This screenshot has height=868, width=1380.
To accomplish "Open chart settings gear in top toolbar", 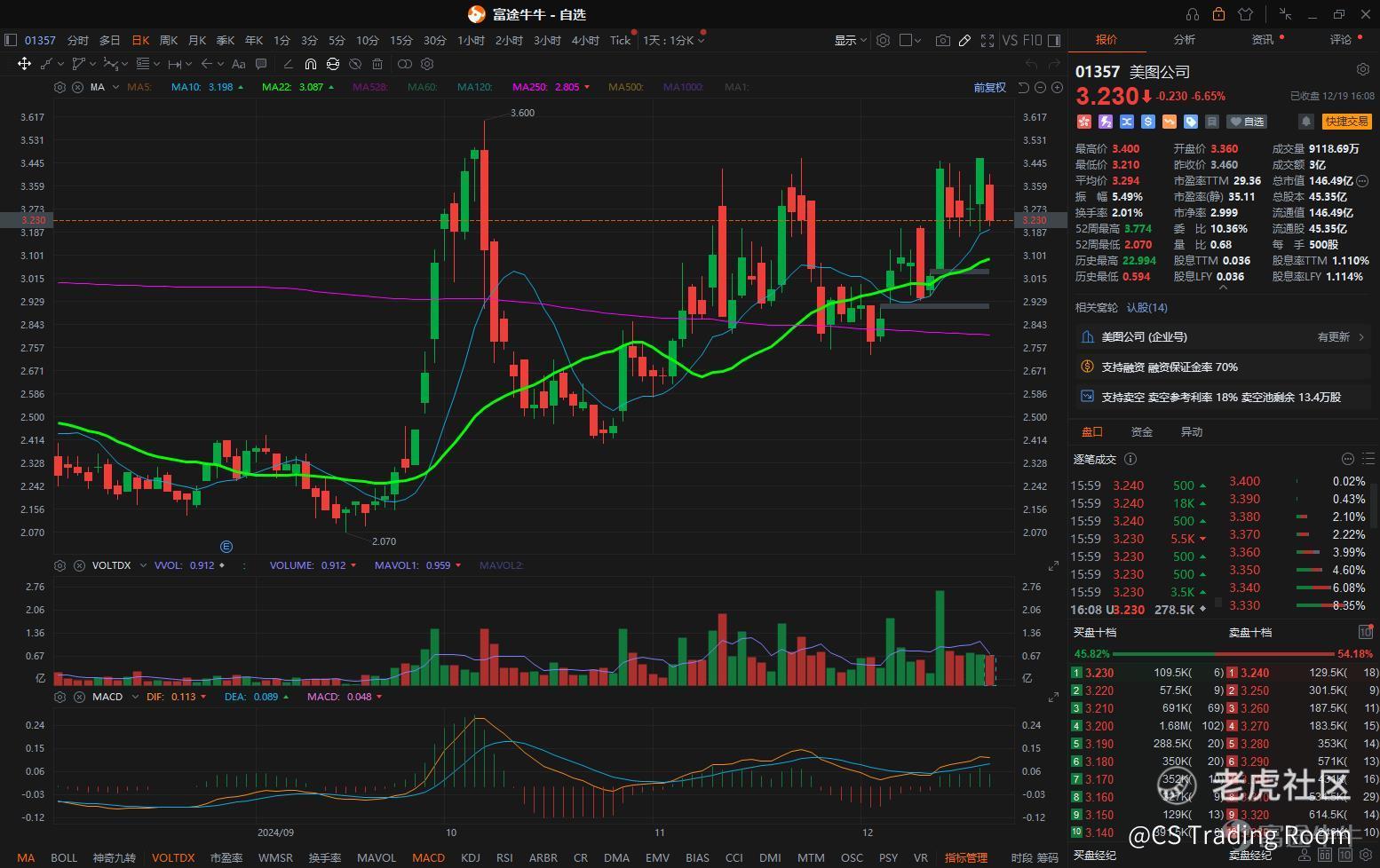I will [883, 40].
